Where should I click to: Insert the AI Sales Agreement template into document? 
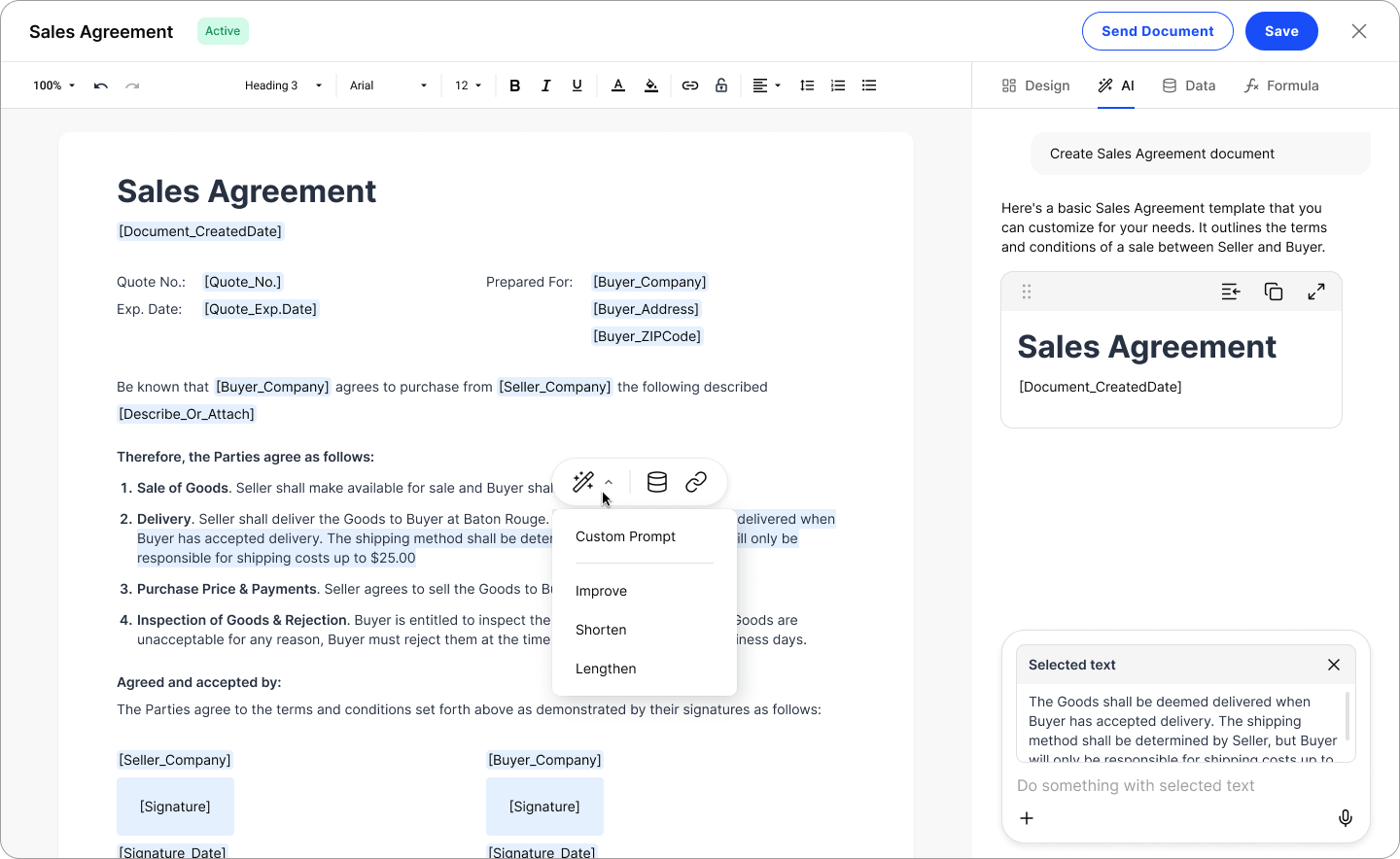pyautogui.click(x=1230, y=292)
